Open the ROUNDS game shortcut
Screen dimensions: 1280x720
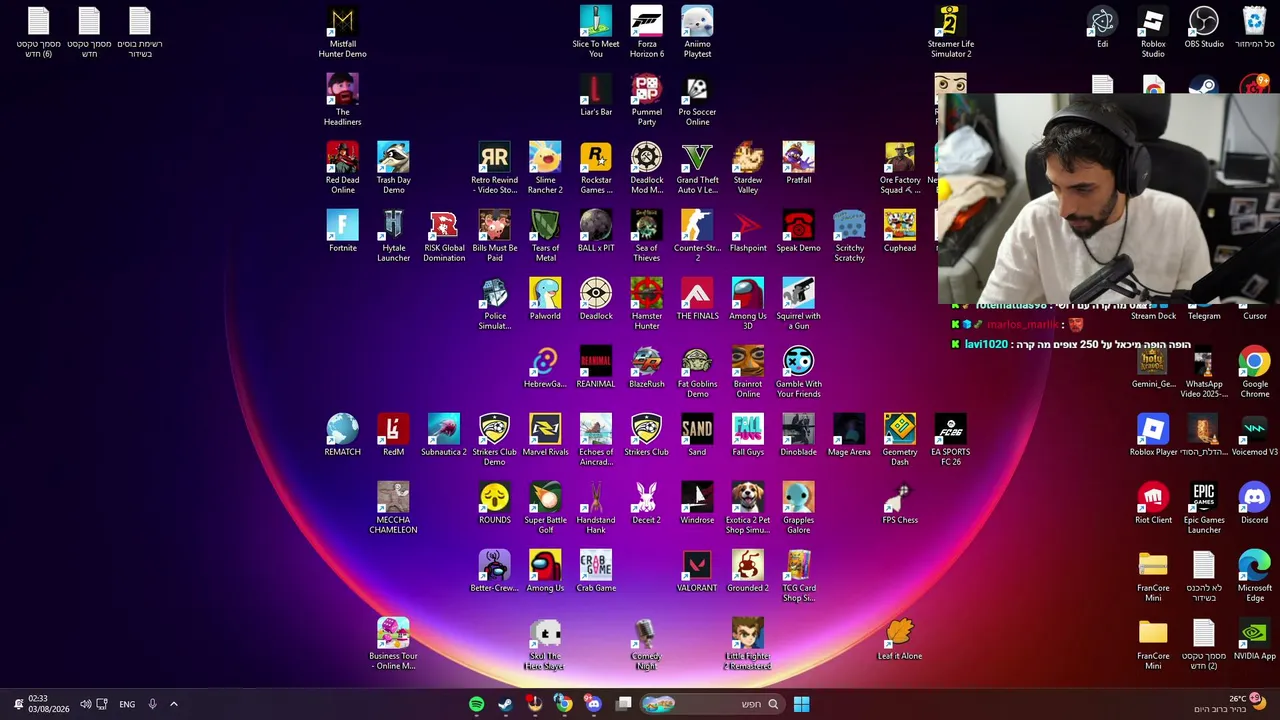tap(494, 503)
